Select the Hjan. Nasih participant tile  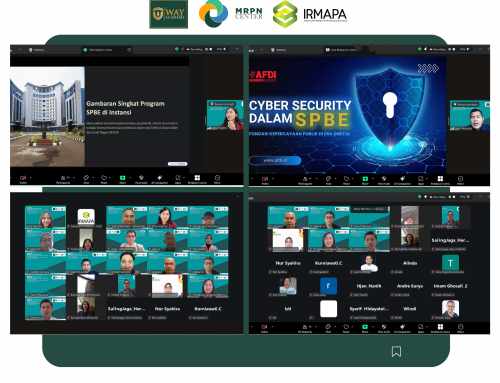pos(369,286)
